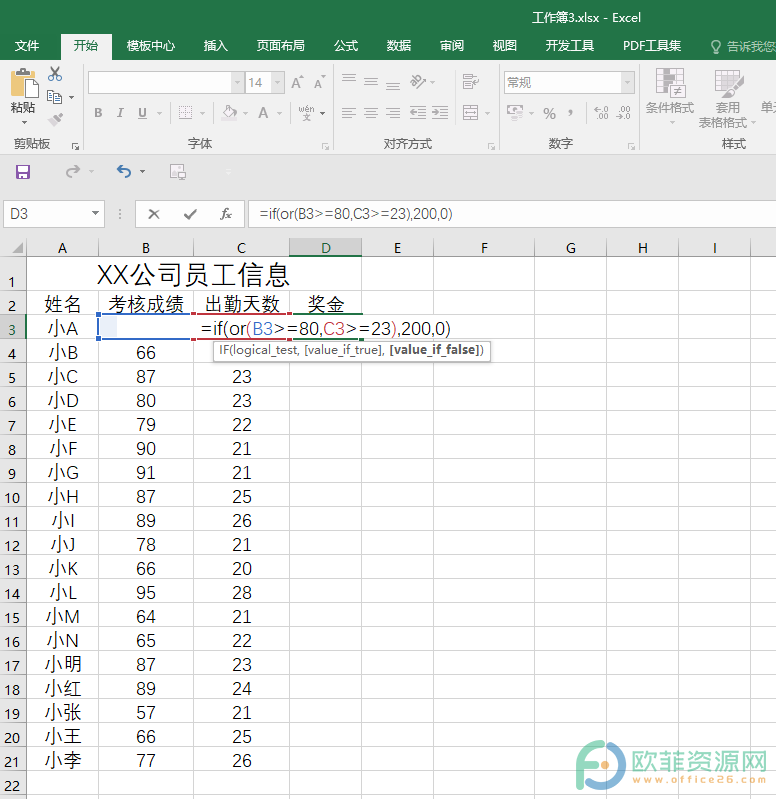The image size is (776, 799).
Task: Click cell containing 小明
Action: pos(63,665)
